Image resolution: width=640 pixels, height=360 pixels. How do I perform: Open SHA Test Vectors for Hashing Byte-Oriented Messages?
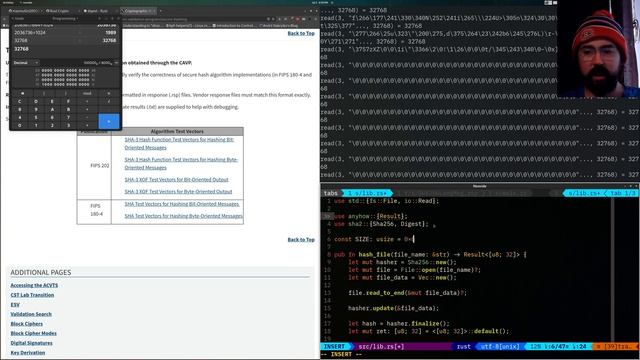(183, 216)
